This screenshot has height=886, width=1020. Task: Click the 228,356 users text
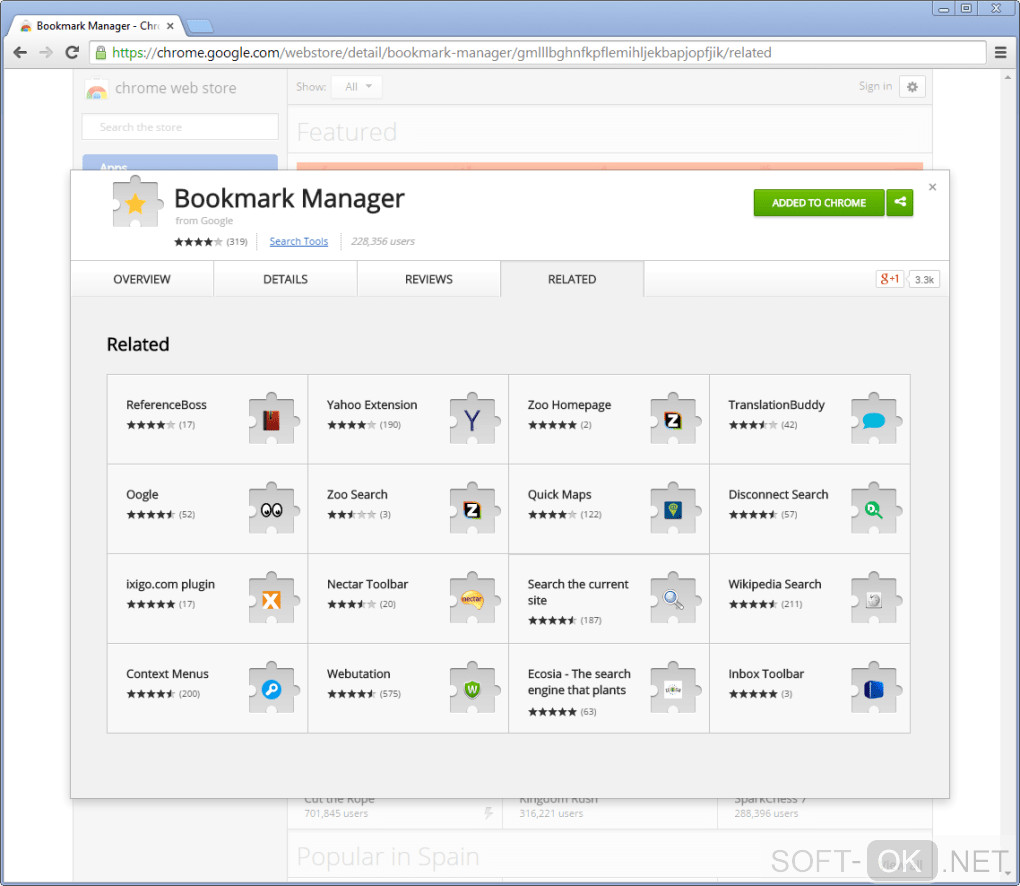pyautogui.click(x=382, y=241)
